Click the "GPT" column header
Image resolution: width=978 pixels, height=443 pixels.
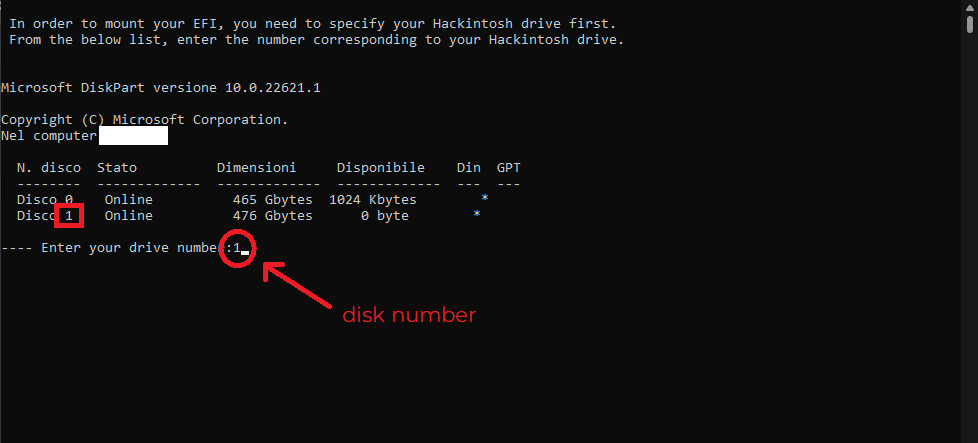point(508,167)
